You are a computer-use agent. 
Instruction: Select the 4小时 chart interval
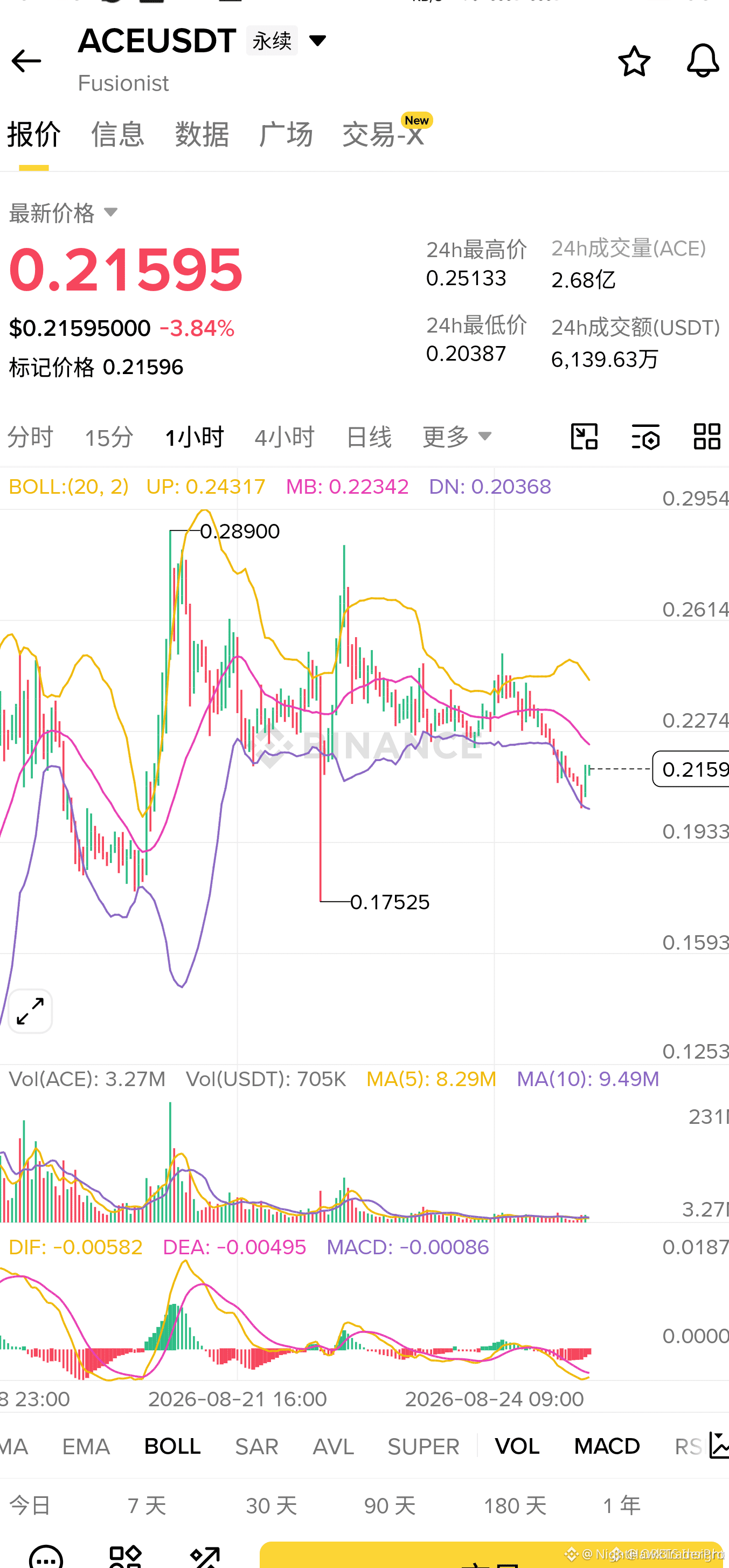(285, 437)
